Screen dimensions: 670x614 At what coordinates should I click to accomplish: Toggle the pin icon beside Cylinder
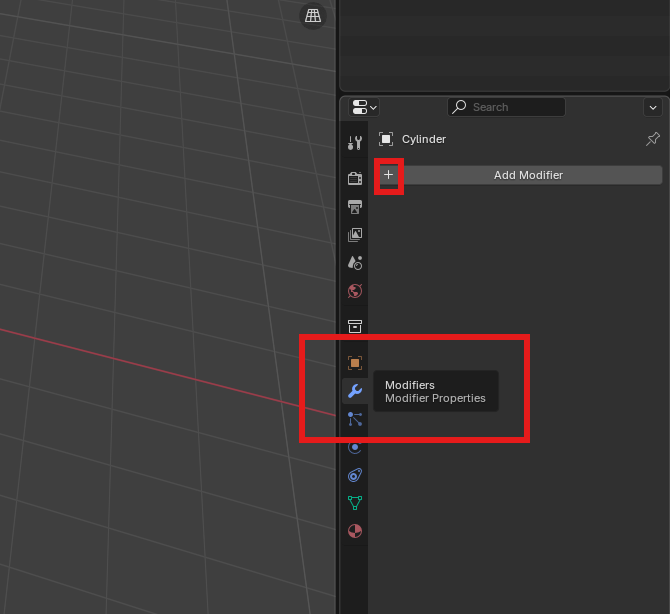coord(653,139)
